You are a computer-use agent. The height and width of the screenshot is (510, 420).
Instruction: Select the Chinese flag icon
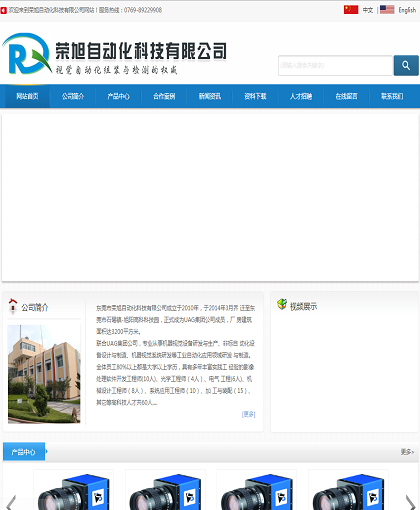[351, 9]
